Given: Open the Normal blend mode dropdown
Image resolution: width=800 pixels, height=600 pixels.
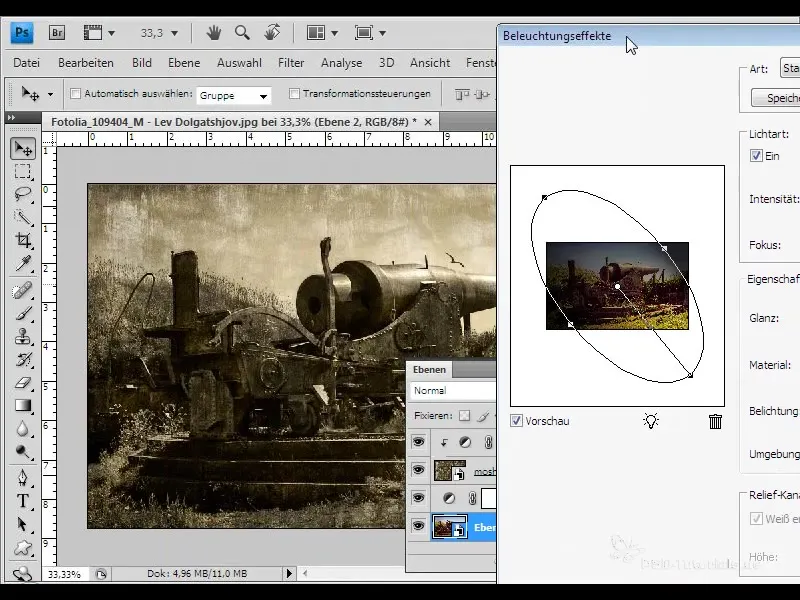Looking at the screenshot, I should 453,391.
